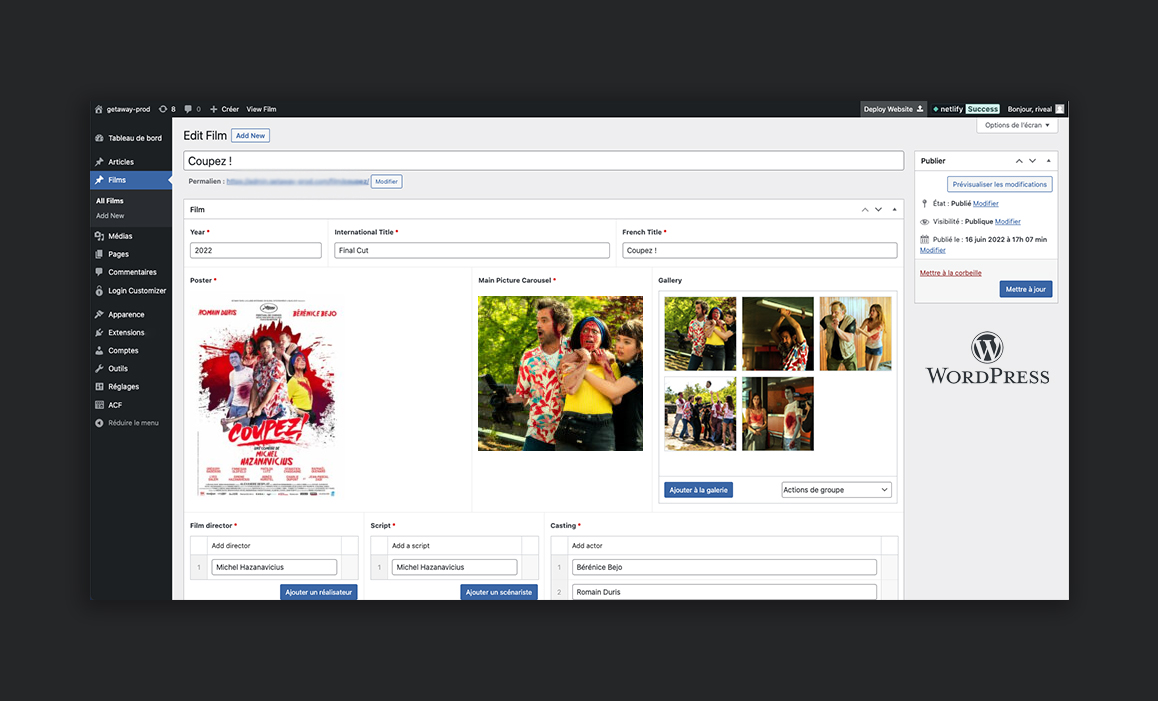Open the Médias section in sidebar
Image resolution: width=1158 pixels, height=701 pixels.
[119, 236]
